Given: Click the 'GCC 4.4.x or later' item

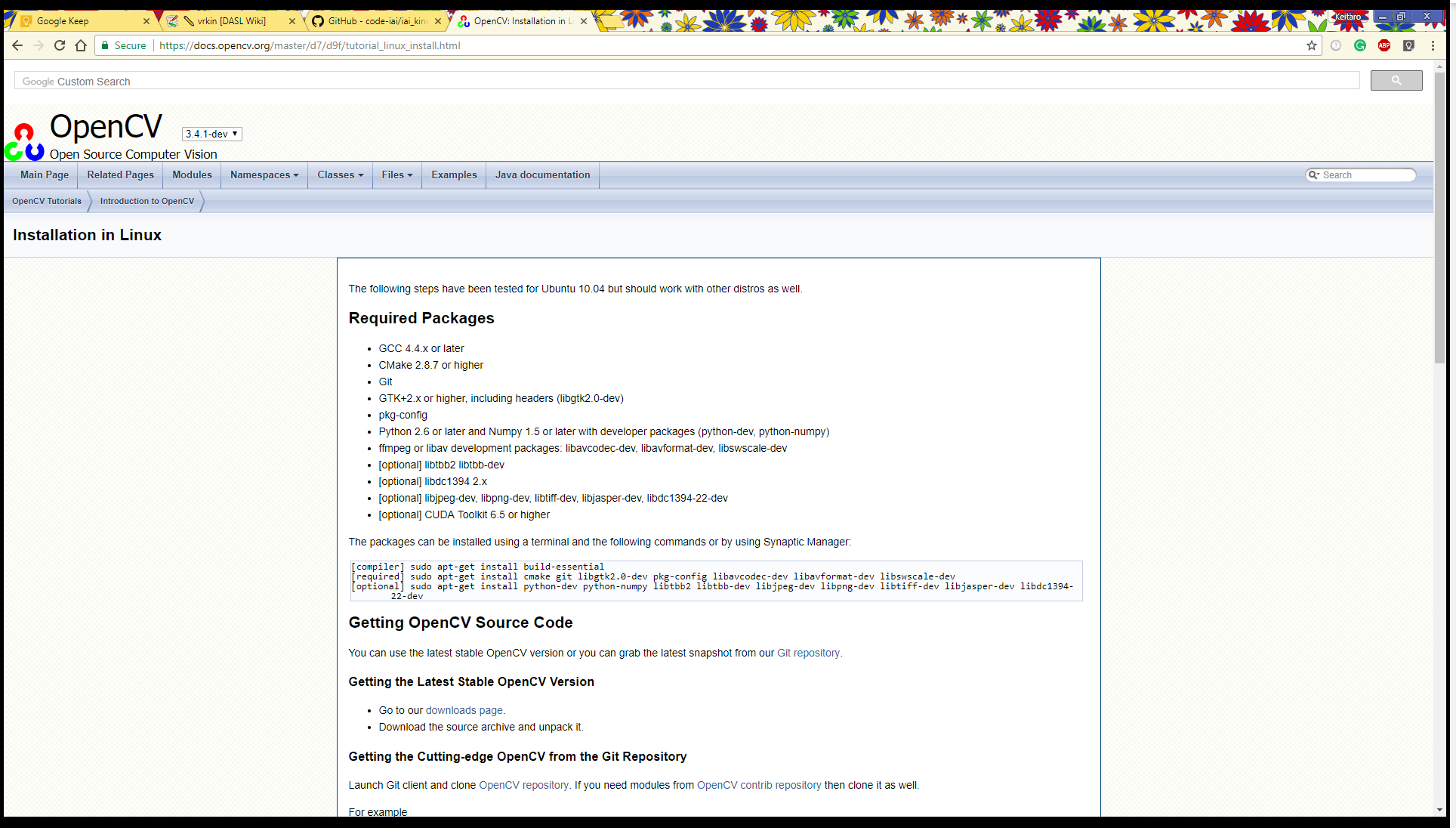Looking at the screenshot, I should pos(421,348).
